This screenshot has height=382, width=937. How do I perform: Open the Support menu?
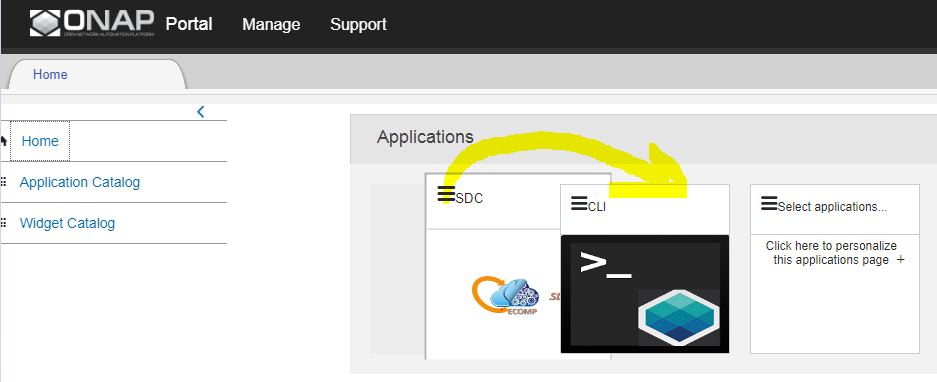click(x=359, y=25)
